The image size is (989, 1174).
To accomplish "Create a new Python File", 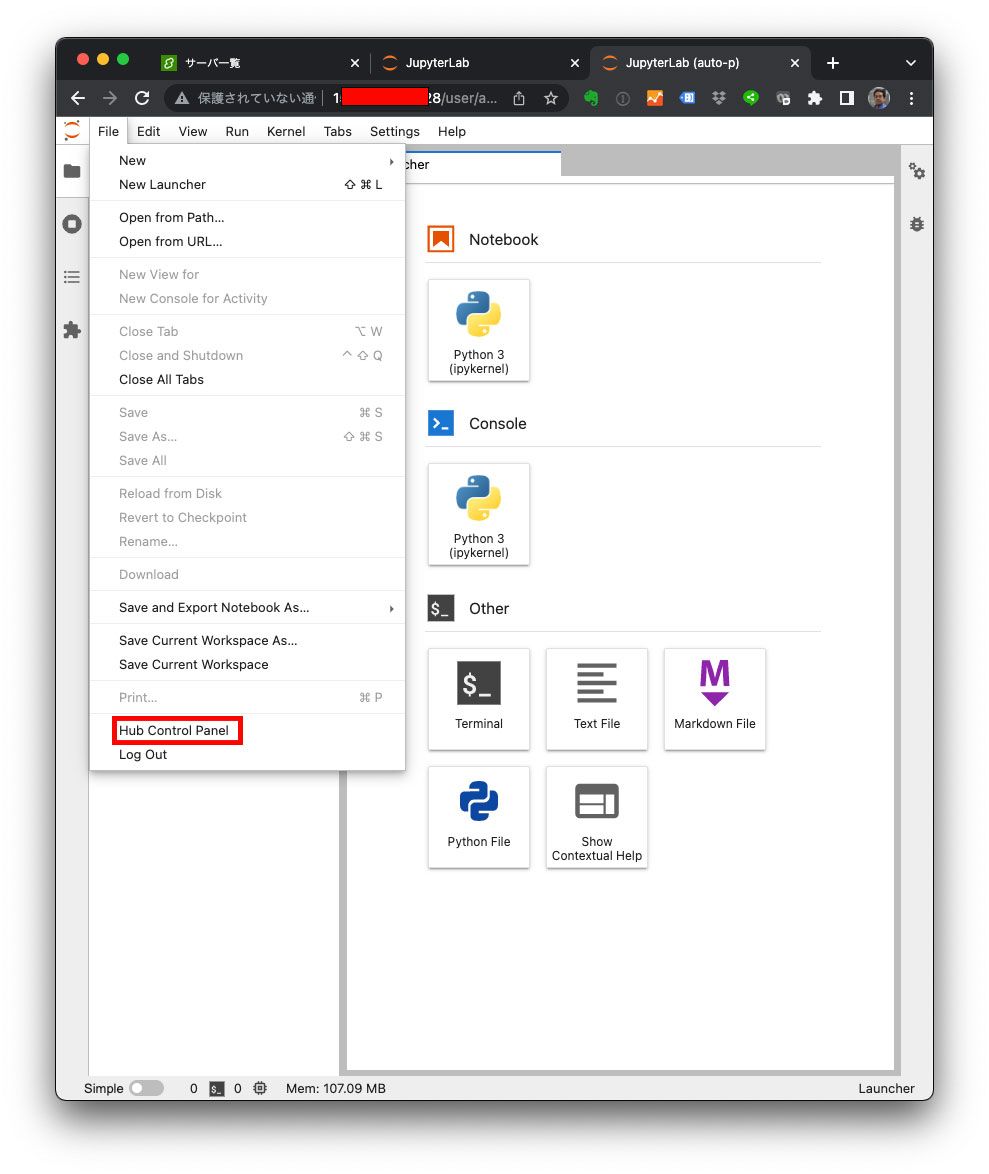I will (478, 817).
